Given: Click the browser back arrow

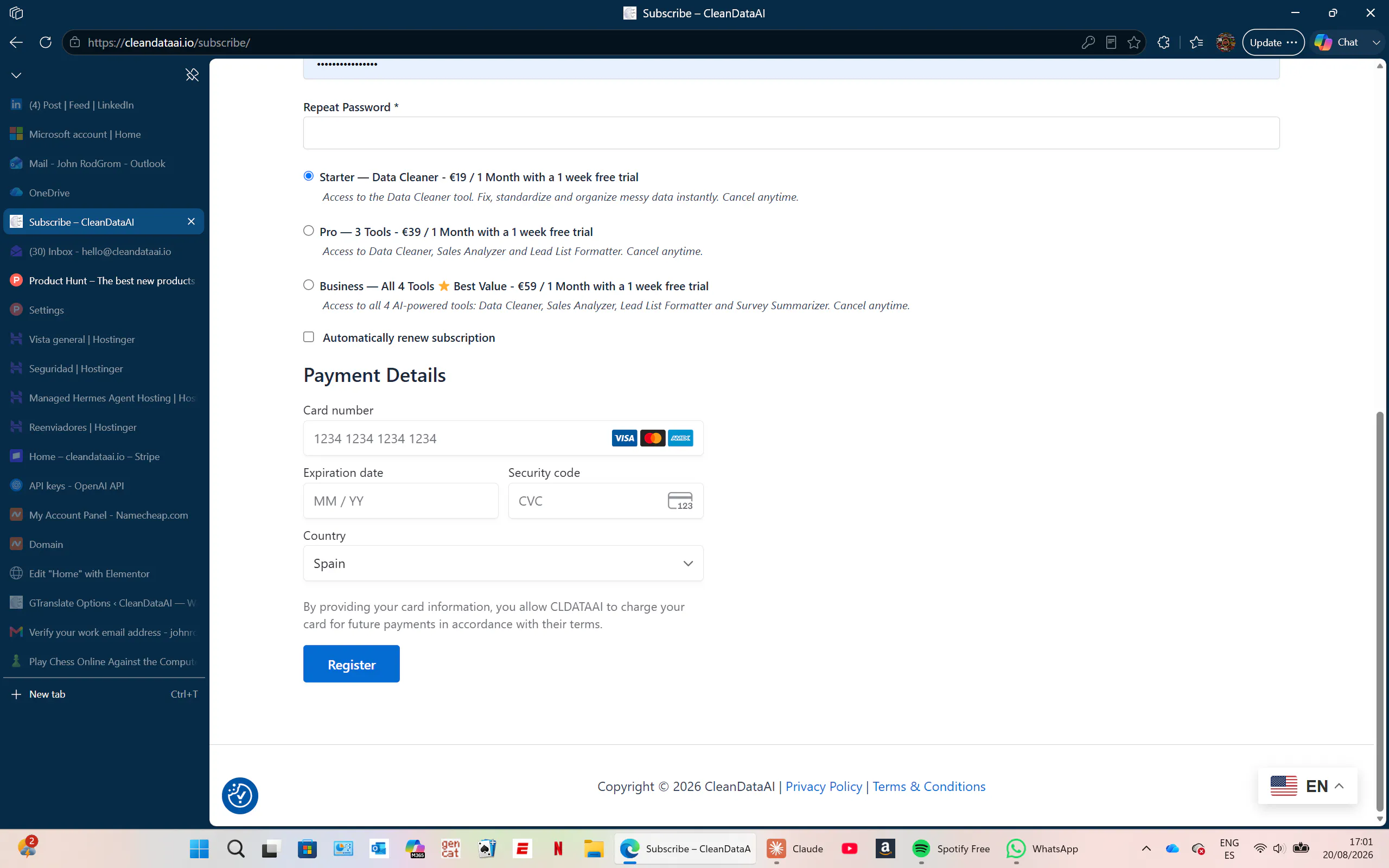Looking at the screenshot, I should coord(16,42).
